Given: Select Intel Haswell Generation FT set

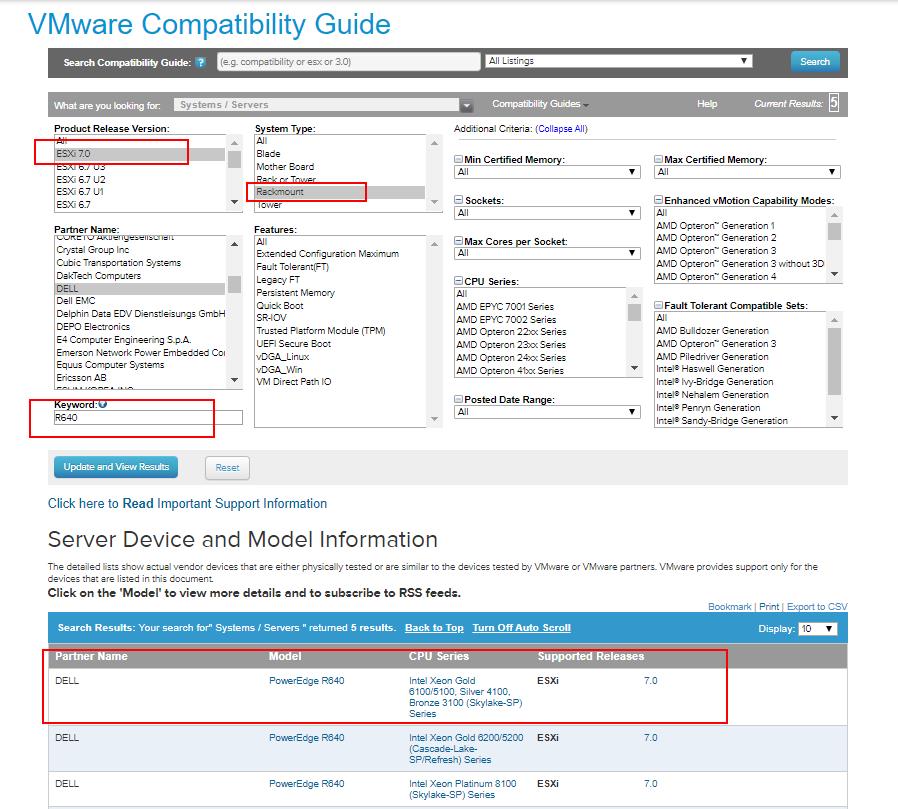Looking at the screenshot, I should 740,369.
